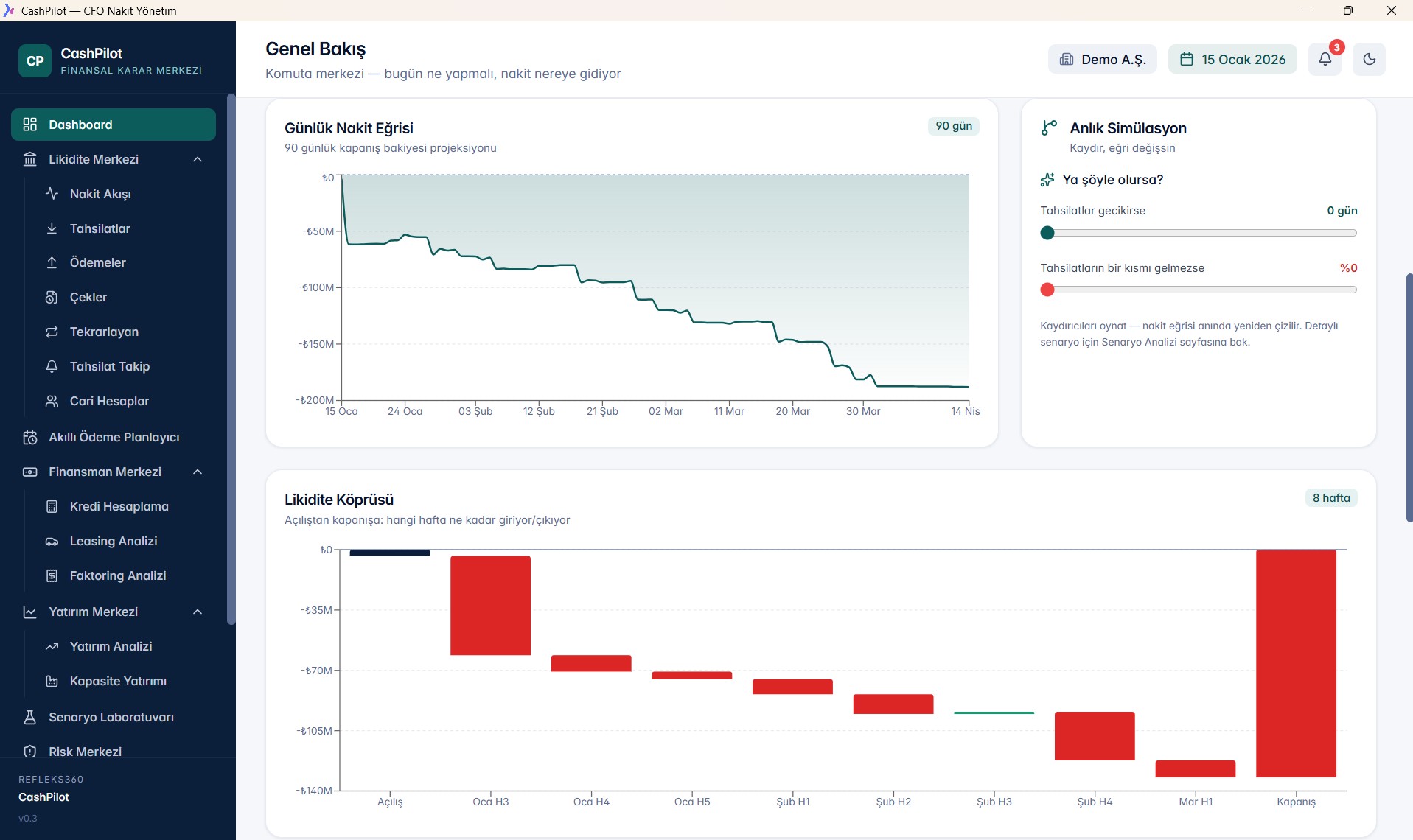
Task: Click the Risk Merkezi shield icon
Action: click(30, 752)
